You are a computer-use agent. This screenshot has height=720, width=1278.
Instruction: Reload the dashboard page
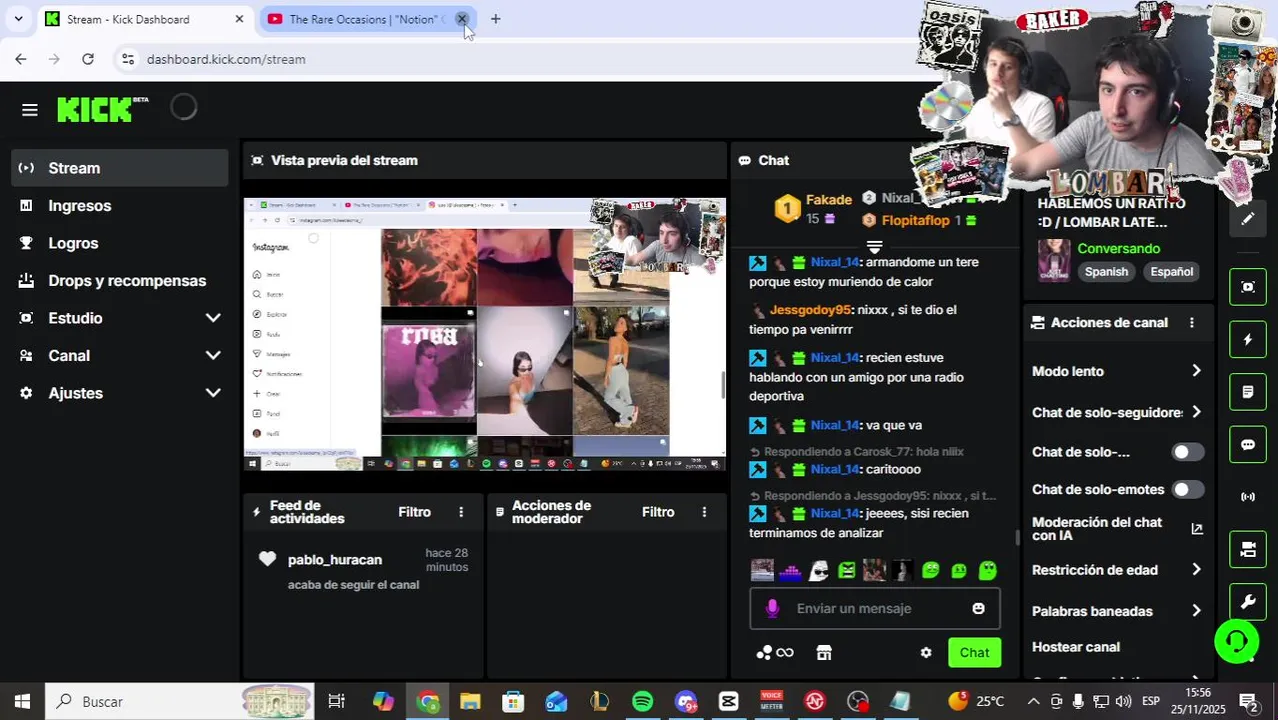point(88,59)
